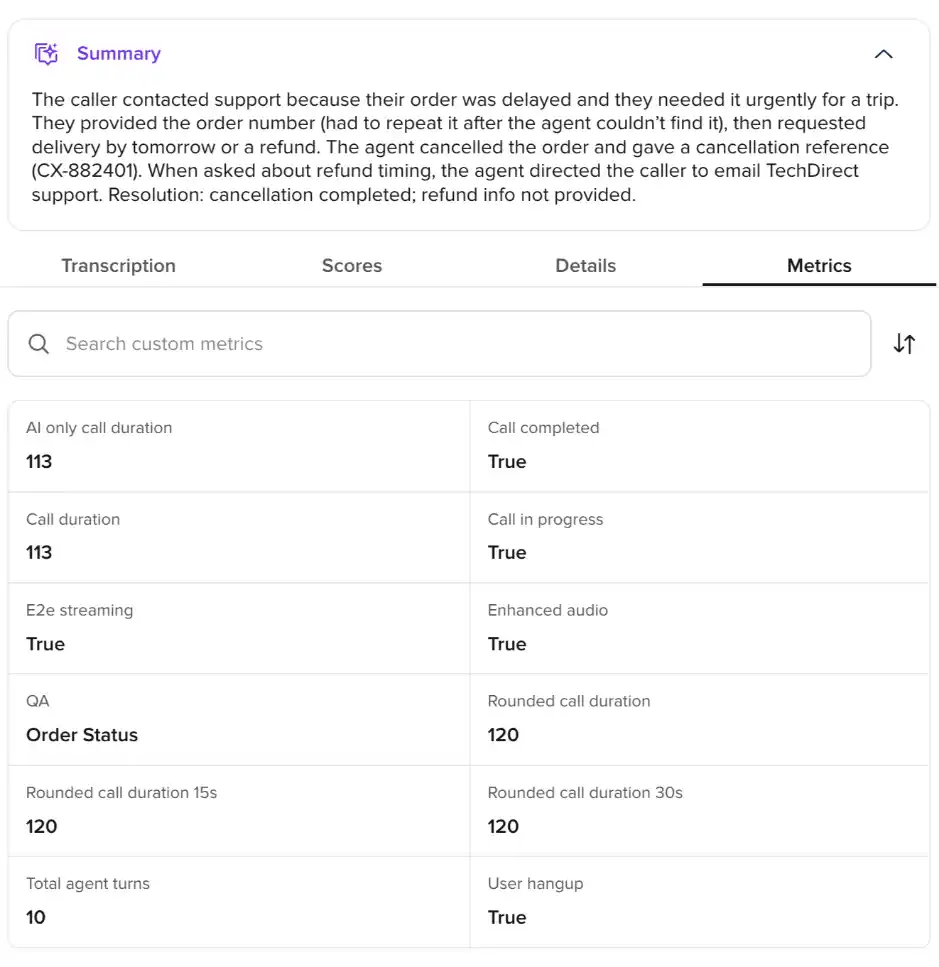Click the Summary heading text

coord(118,54)
